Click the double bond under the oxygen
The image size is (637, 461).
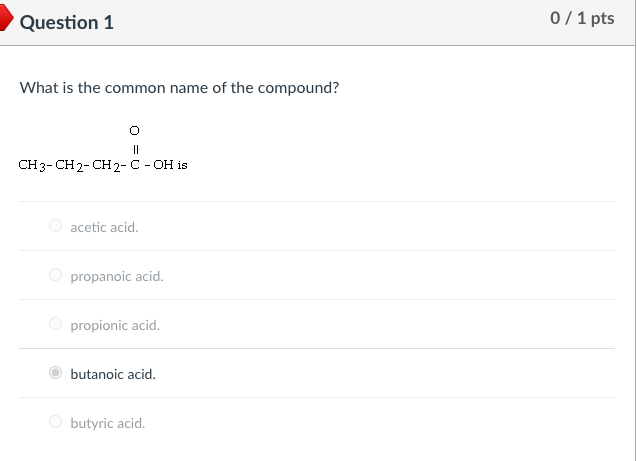(136, 150)
